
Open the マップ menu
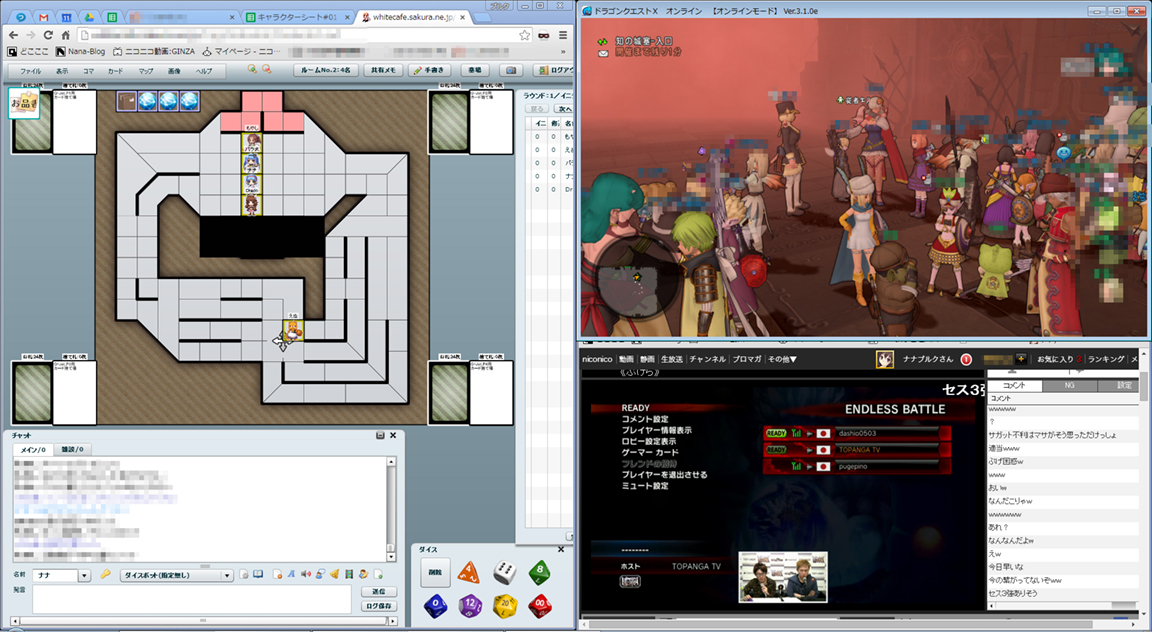tap(145, 71)
